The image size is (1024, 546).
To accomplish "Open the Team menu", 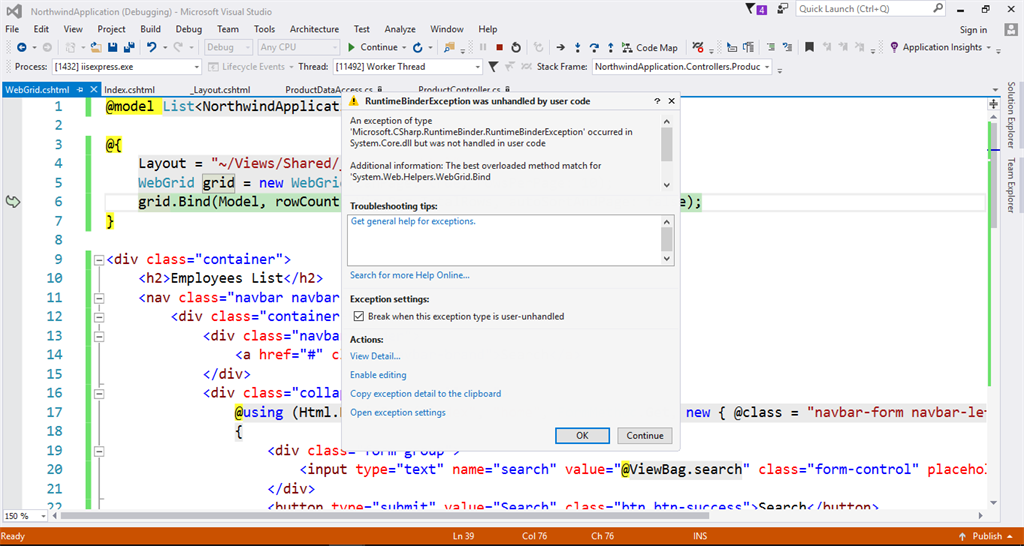I will point(228,29).
